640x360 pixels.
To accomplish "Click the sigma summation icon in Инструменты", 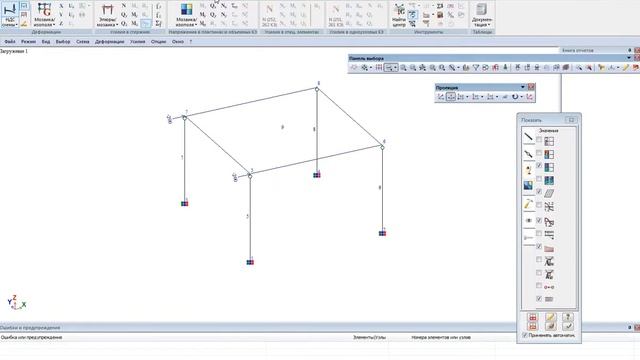I will point(440,6).
